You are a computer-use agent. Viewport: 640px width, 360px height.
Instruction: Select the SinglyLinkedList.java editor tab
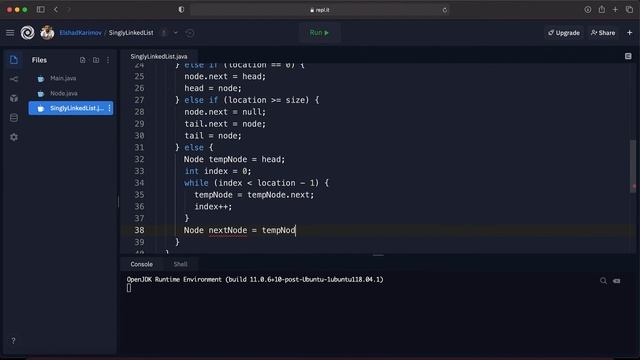pyautogui.click(x=159, y=56)
